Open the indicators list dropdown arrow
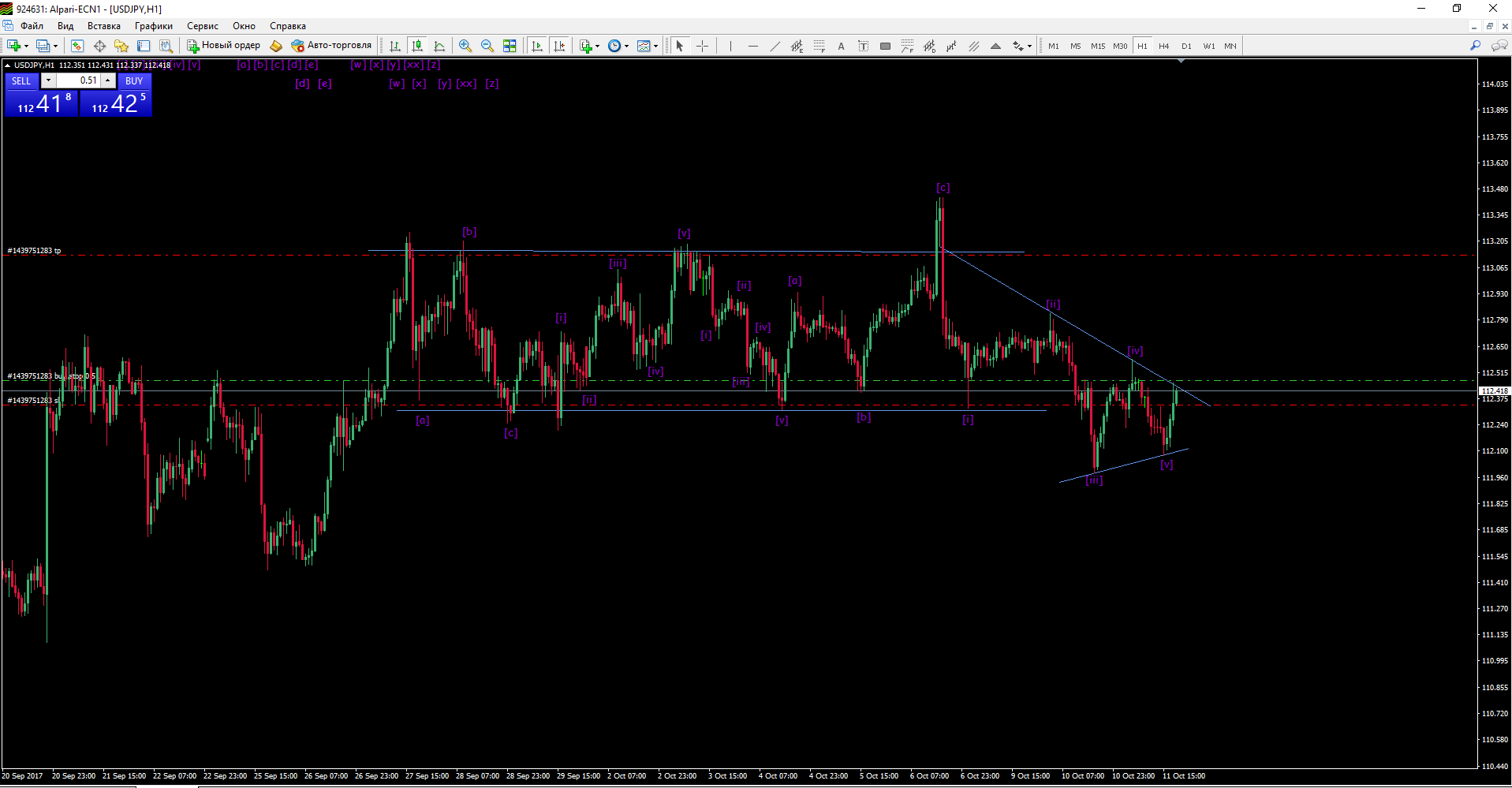1512x788 pixels. 597,46
